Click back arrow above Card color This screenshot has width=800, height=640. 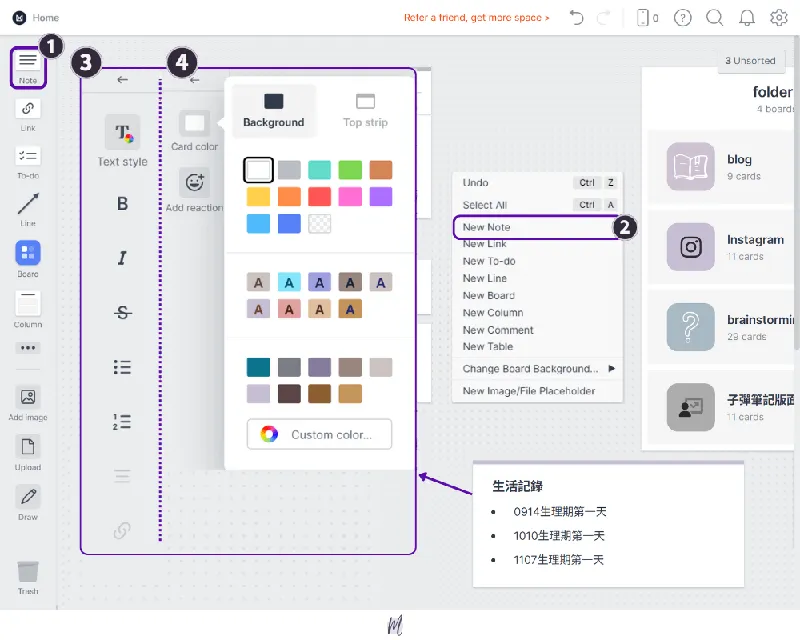click(194, 80)
